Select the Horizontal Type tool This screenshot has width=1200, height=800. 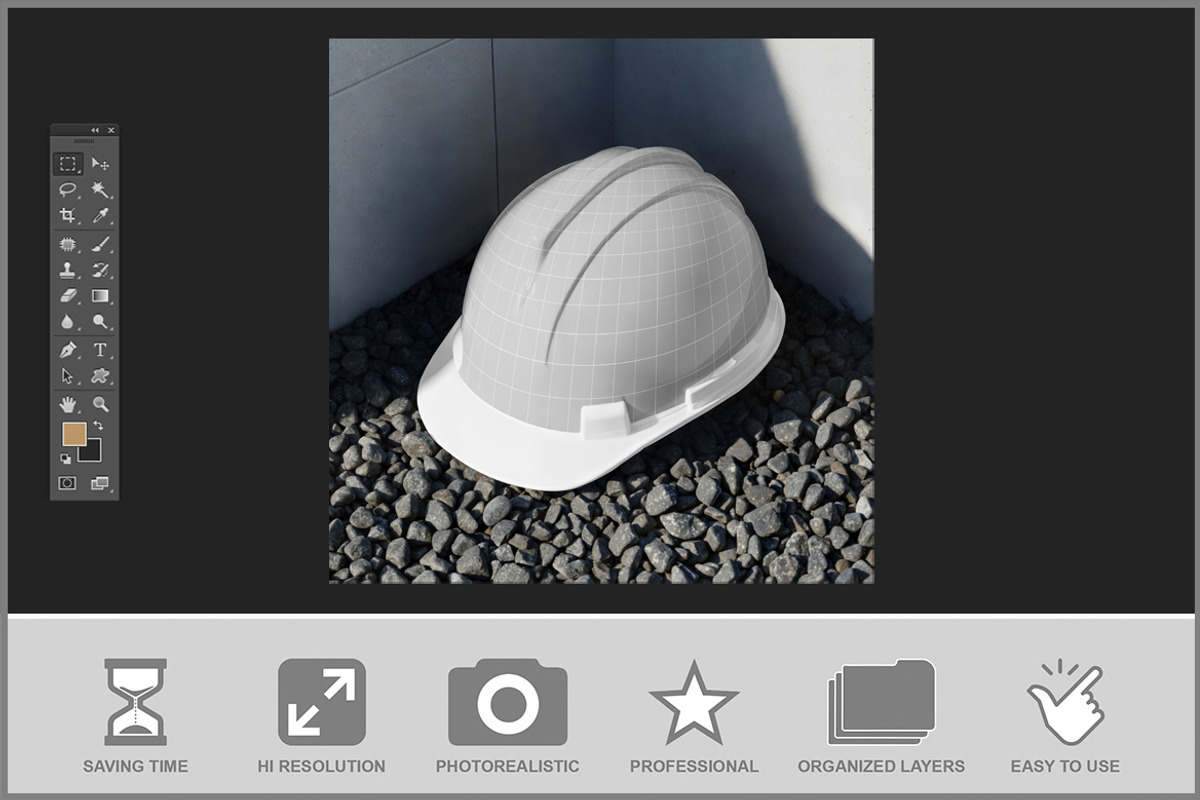point(103,349)
